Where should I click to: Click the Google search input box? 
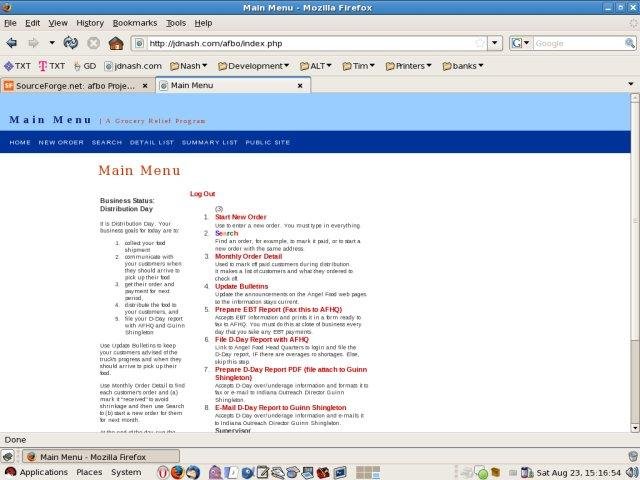578,43
